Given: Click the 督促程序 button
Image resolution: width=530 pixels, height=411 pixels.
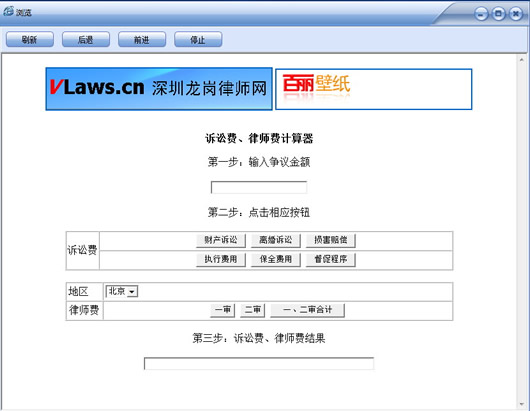Looking at the screenshot, I should [x=331, y=260].
